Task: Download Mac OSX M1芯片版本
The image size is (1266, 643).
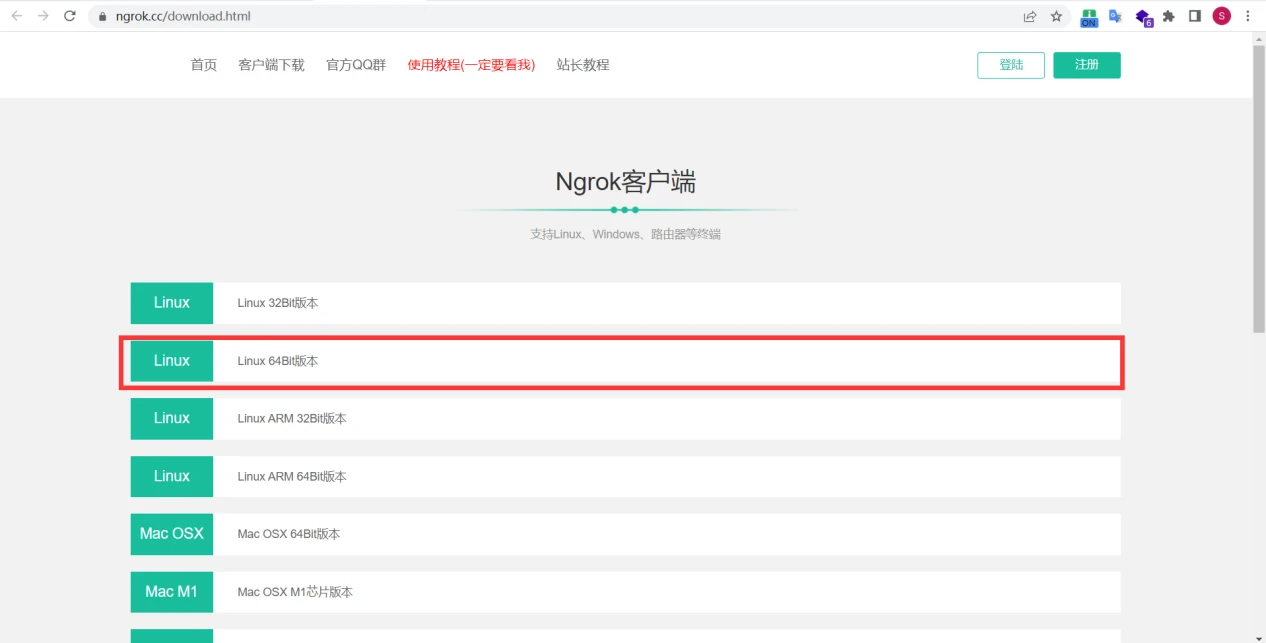Action: point(625,592)
